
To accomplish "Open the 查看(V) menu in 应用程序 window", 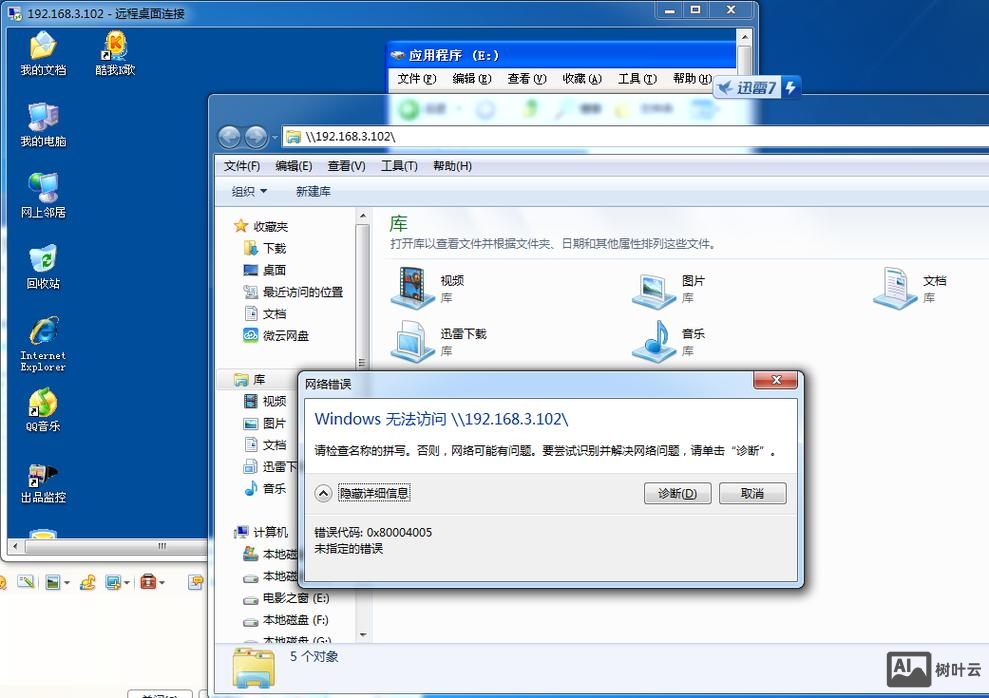I will tap(526, 78).
